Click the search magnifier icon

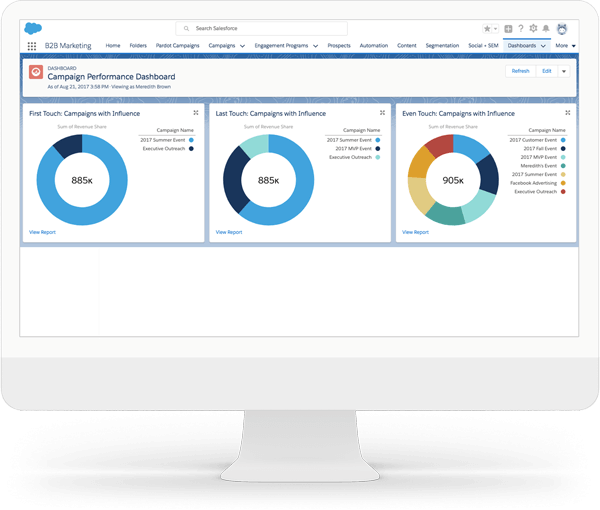(186, 28)
